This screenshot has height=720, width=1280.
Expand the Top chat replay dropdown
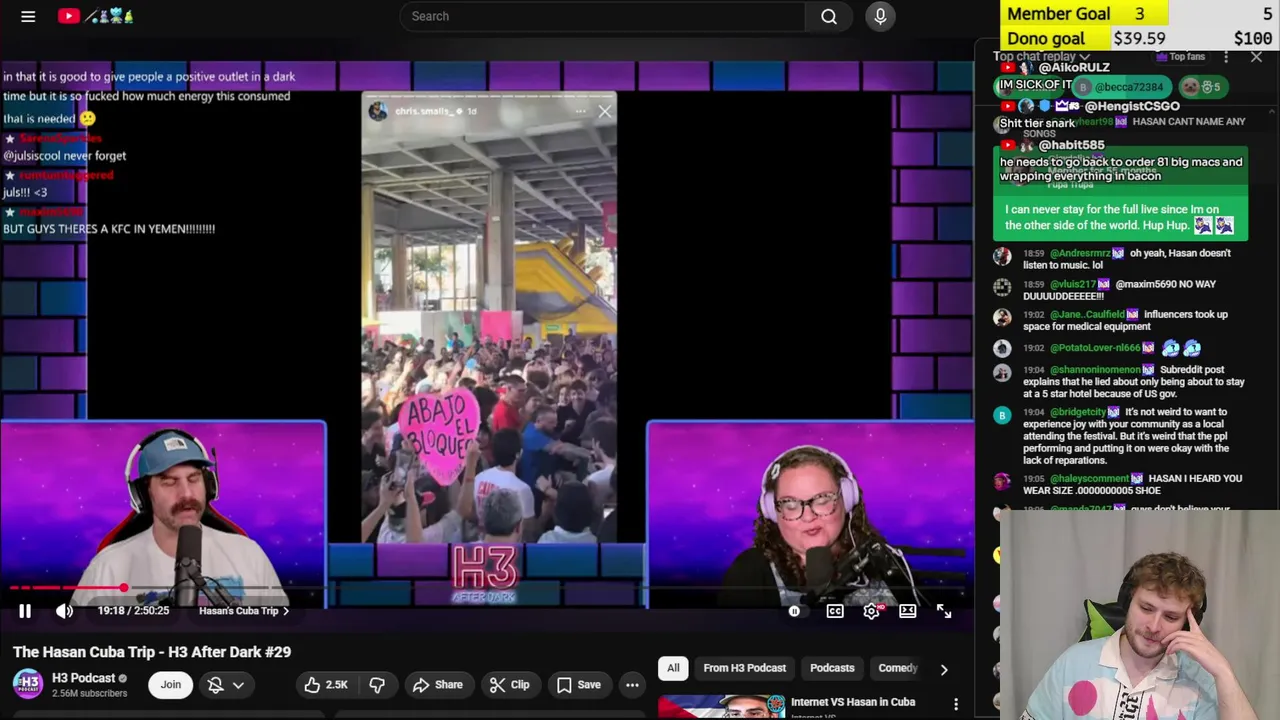1041,57
